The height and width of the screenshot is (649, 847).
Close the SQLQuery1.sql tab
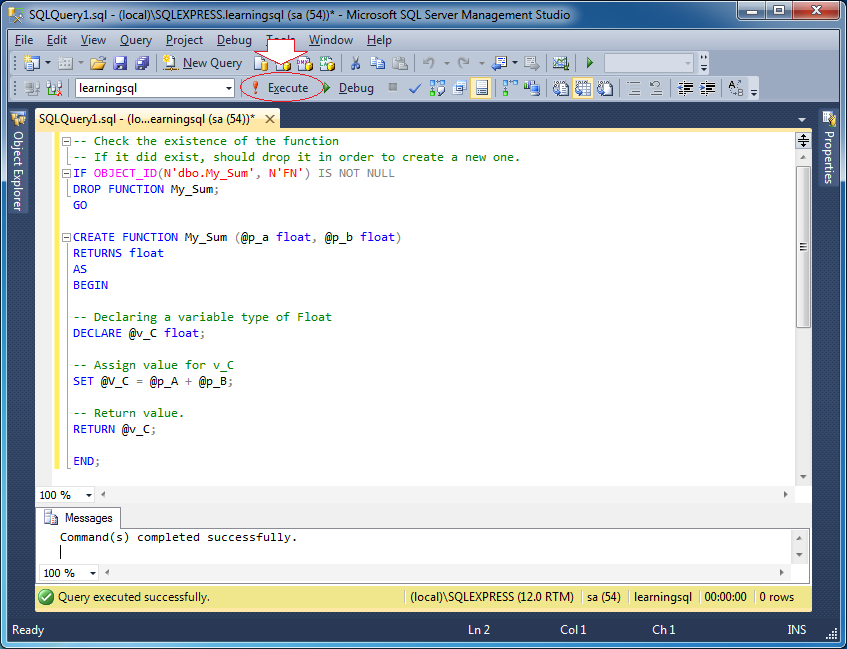(x=270, y=119)
